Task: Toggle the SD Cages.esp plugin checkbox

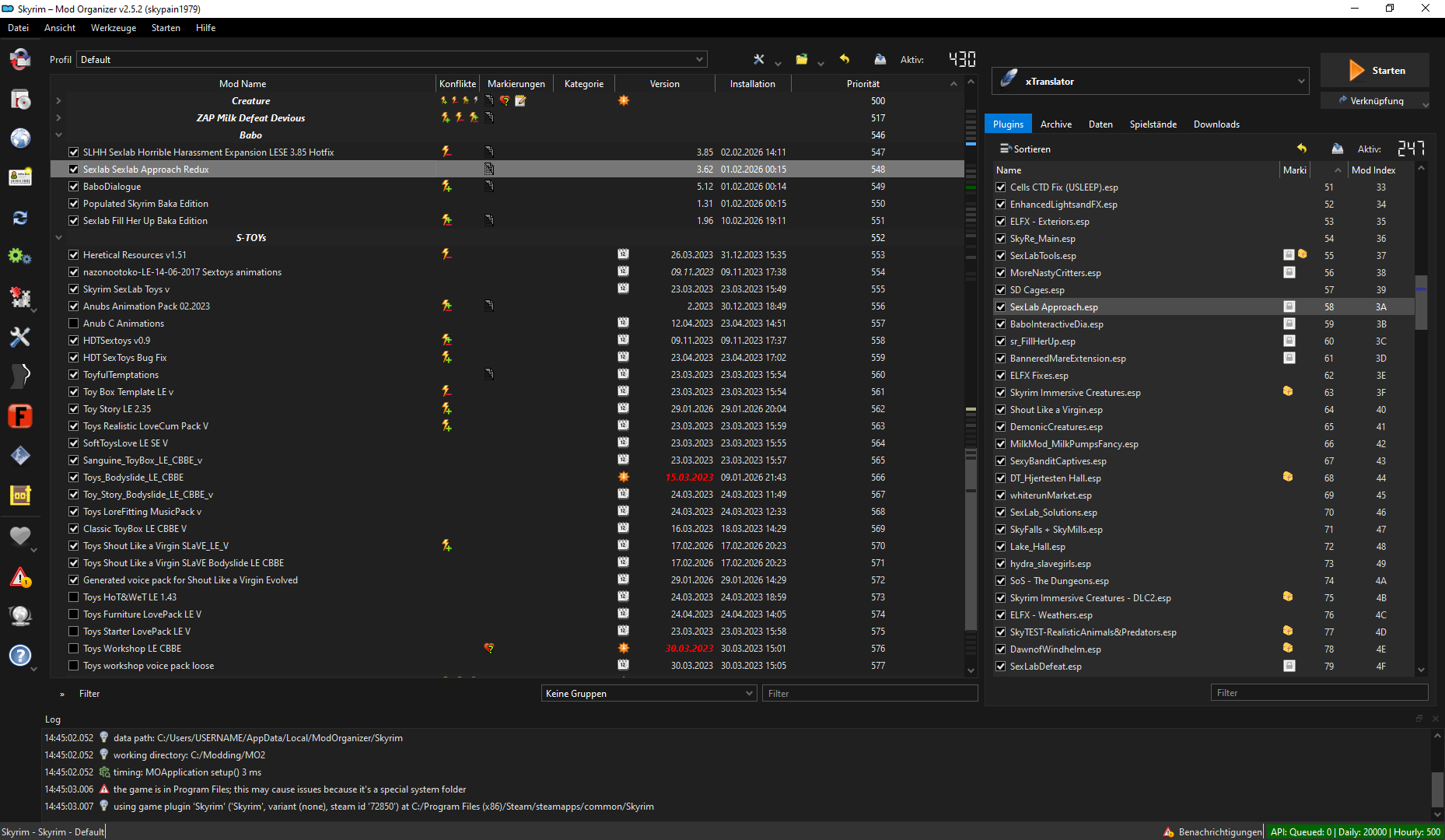Action: (1001, 290)
